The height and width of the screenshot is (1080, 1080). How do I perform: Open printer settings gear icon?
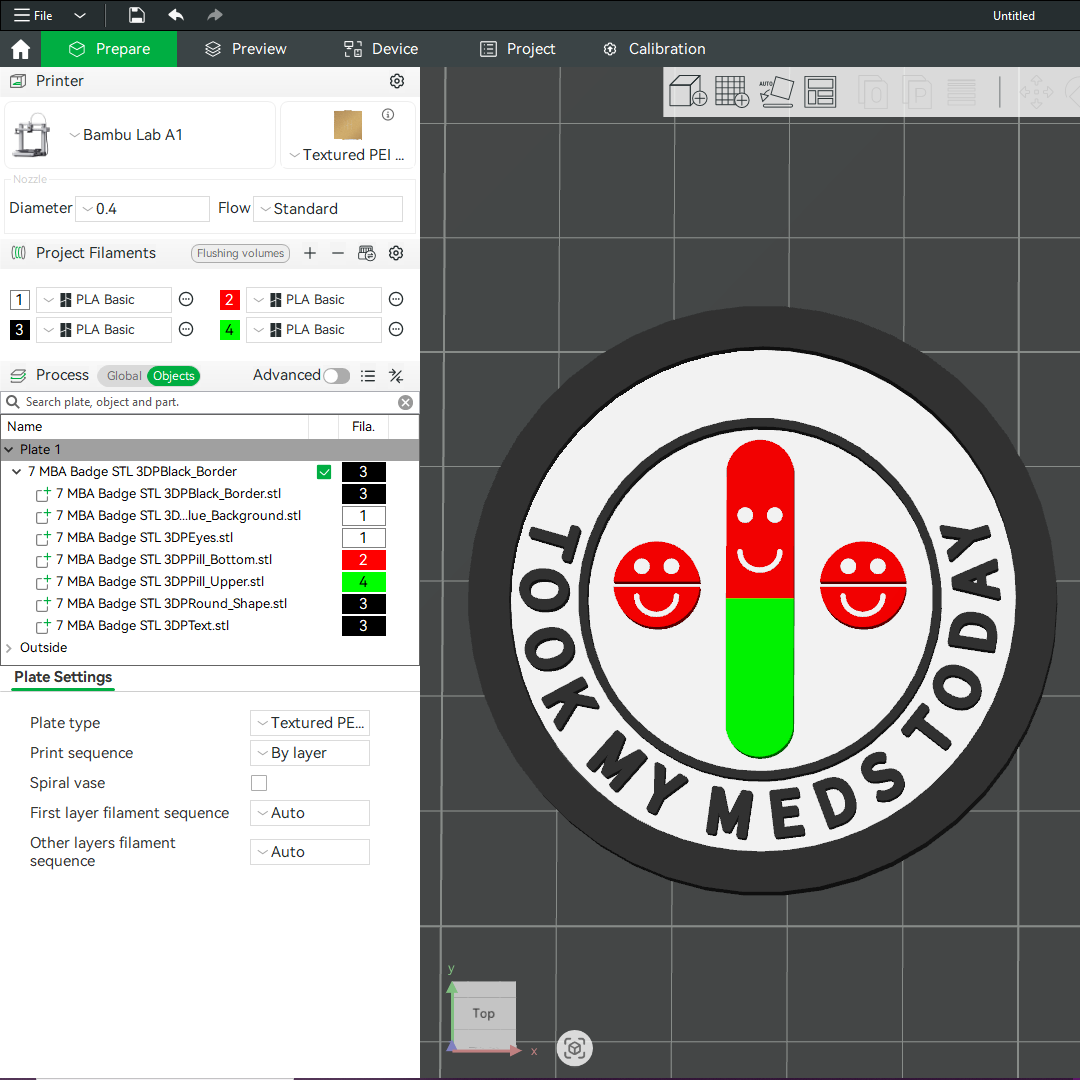[397, 81]
